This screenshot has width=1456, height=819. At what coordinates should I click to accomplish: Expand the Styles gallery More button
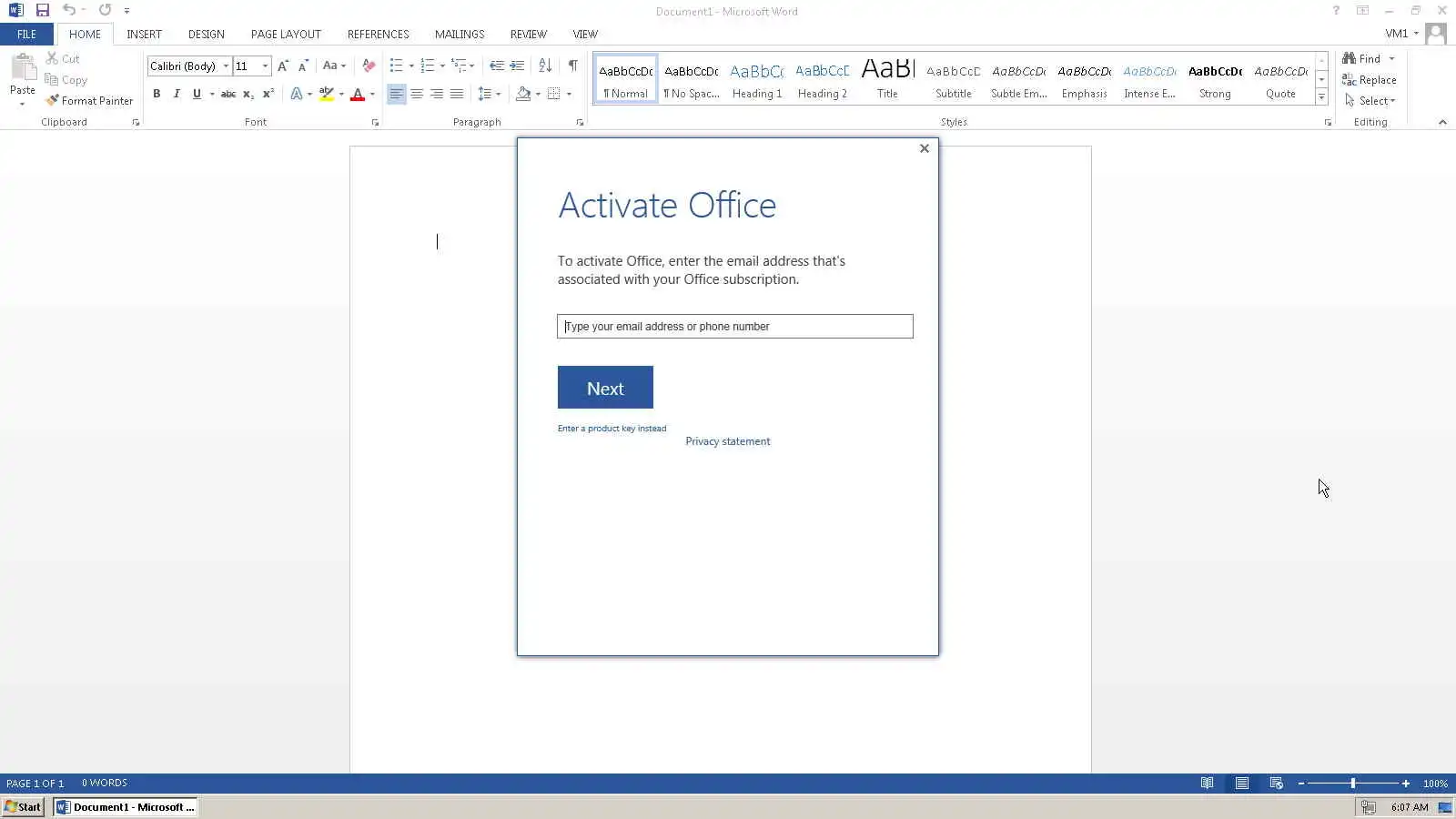(1321, 97)
